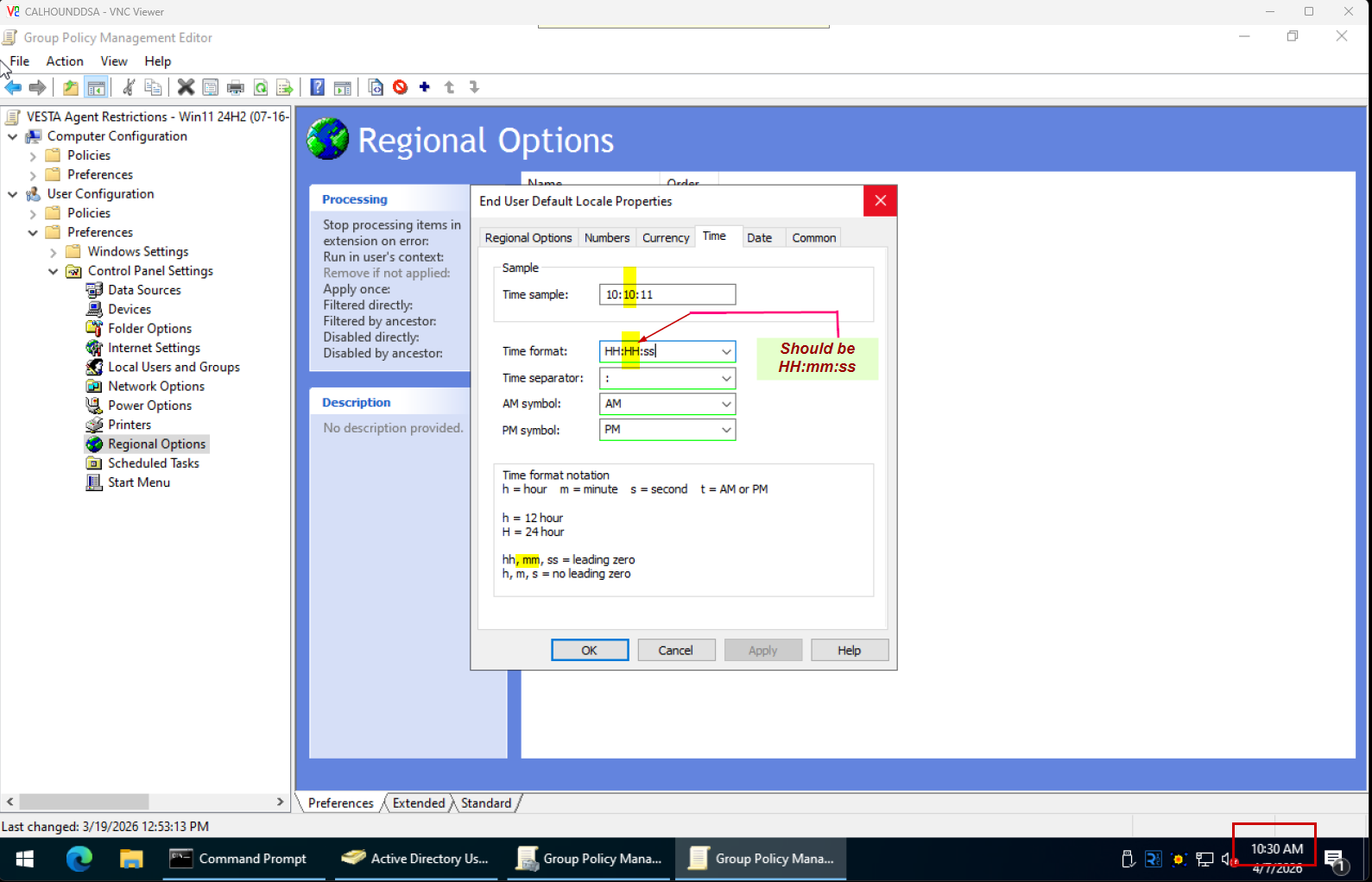1372x882 pixels.
Task: Select Power Options in the tree
Action: pos(150,406)
